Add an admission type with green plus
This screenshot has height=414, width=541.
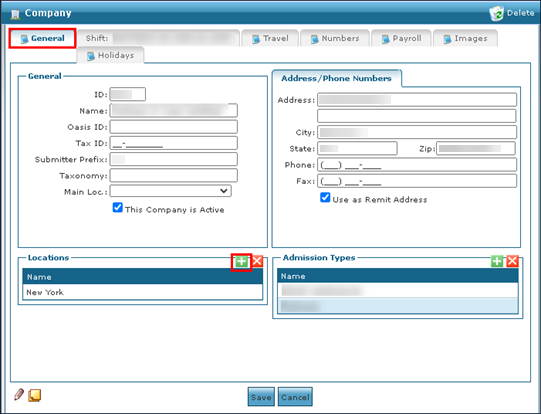[x=497, y=261]
